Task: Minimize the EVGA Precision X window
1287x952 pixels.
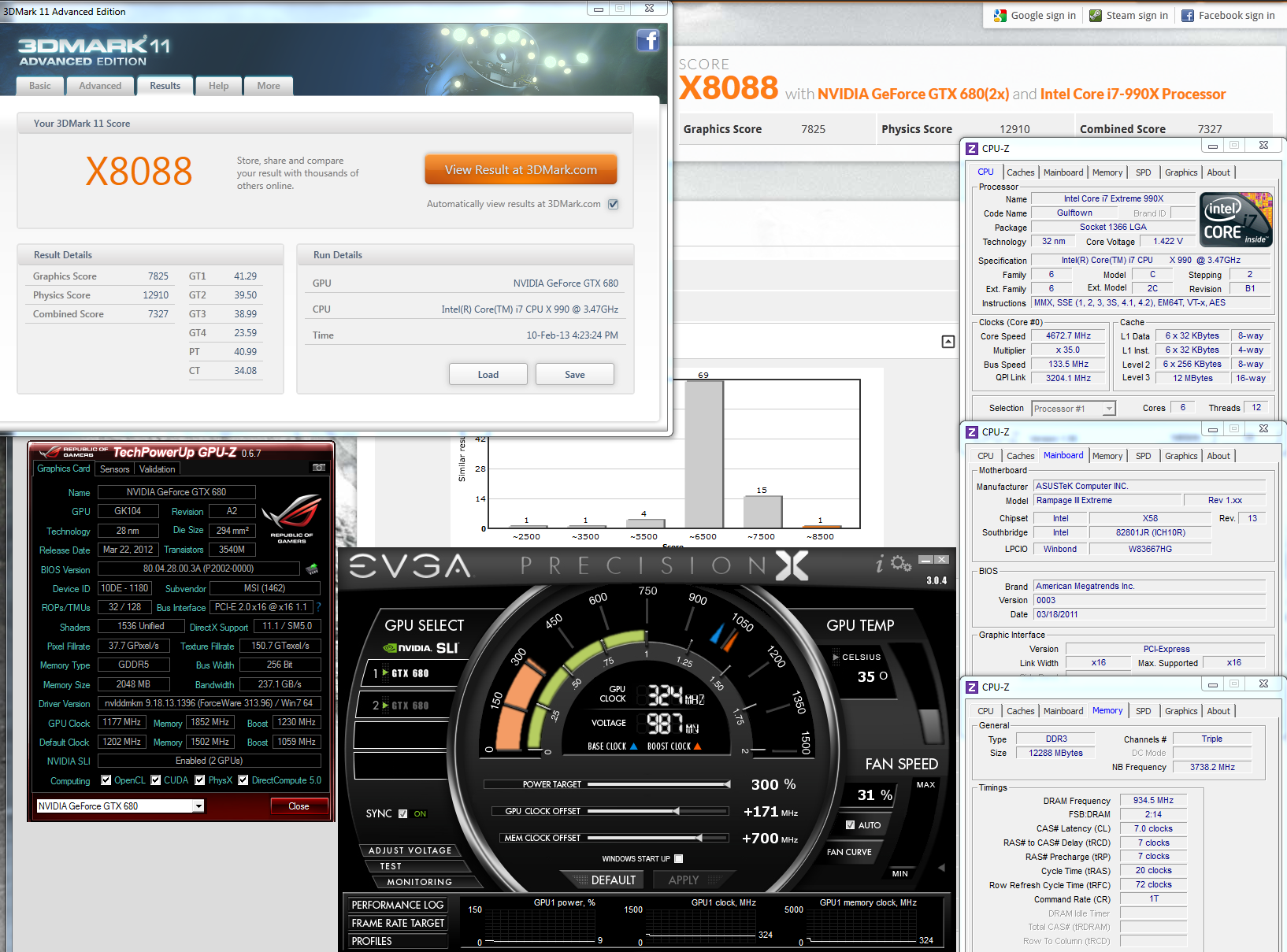Action: point(925,560)
